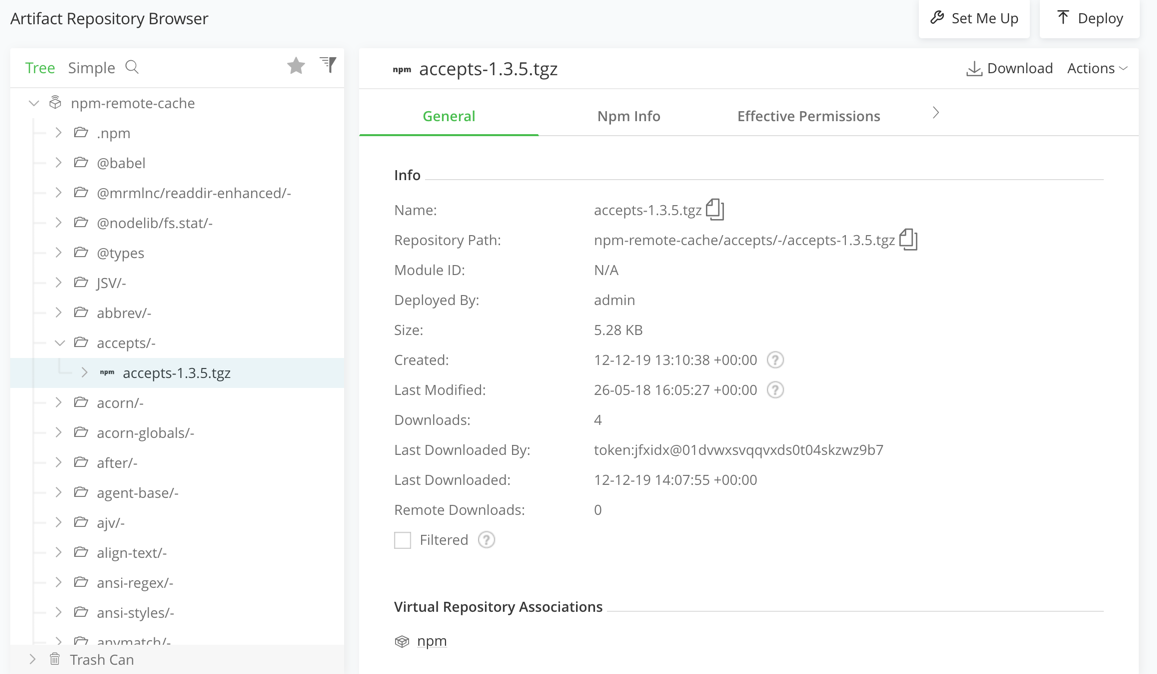The height and width of the screenshot is (674, 1157).
Task: Click the Set Me Up button
Action: pyautogui.click(x=974, y=19)
